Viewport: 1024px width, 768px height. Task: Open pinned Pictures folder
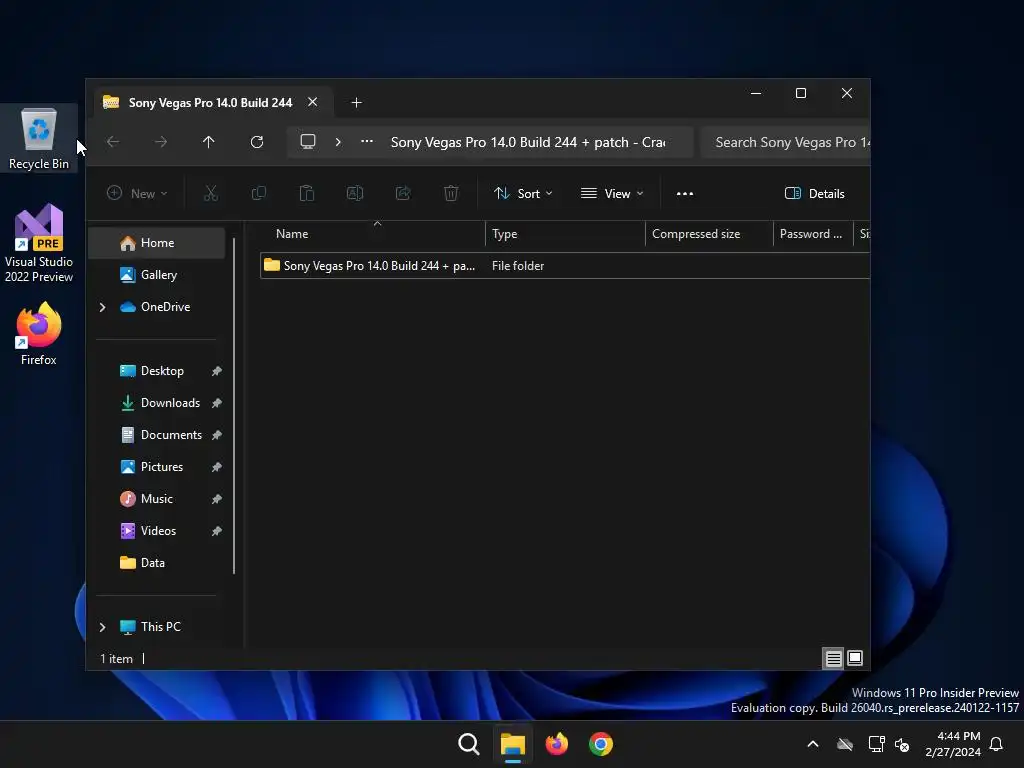(x=161, y=467)
